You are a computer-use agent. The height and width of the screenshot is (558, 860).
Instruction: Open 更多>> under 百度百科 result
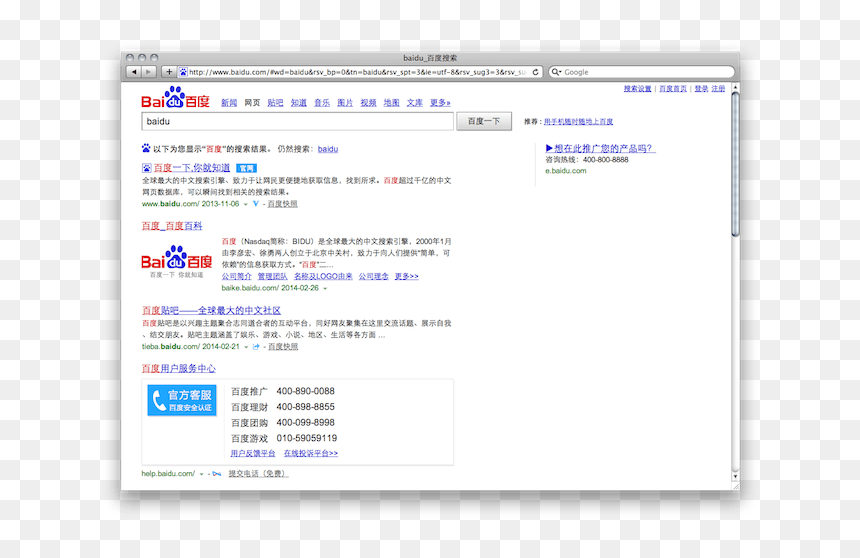point(406,276)
